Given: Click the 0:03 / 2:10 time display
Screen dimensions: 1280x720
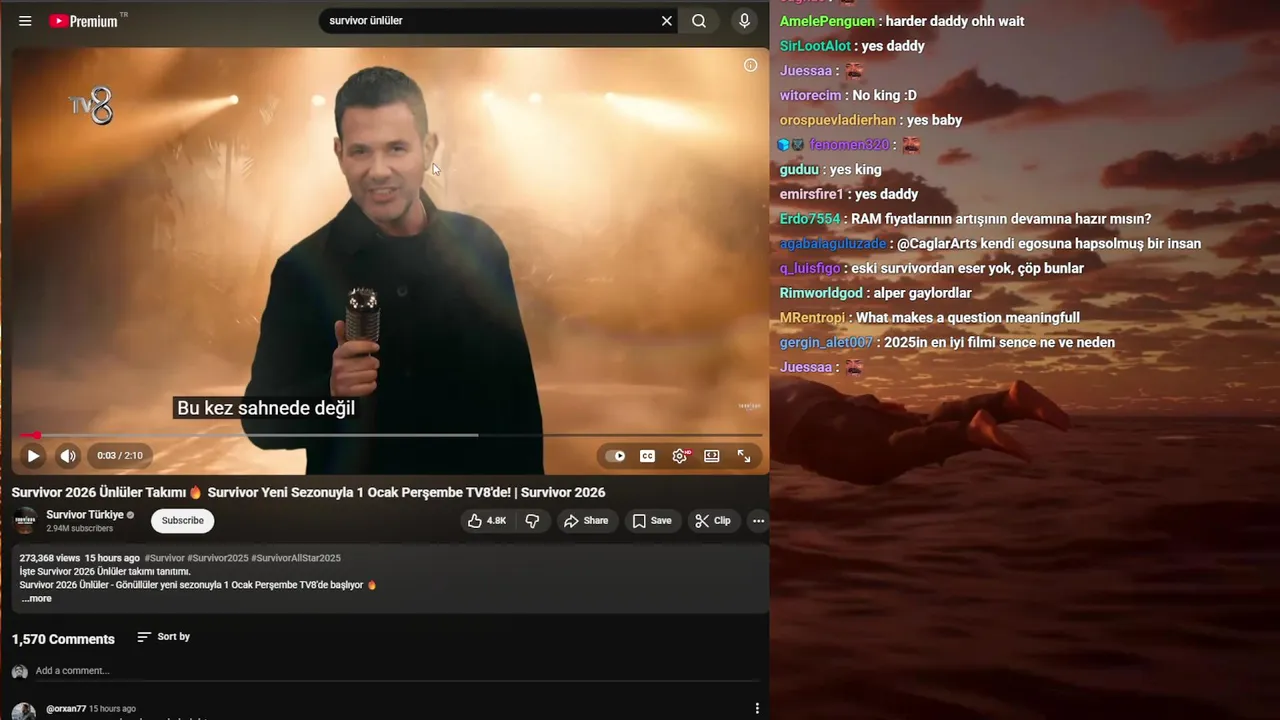Looking at the screenshot, I should (120, 456).
